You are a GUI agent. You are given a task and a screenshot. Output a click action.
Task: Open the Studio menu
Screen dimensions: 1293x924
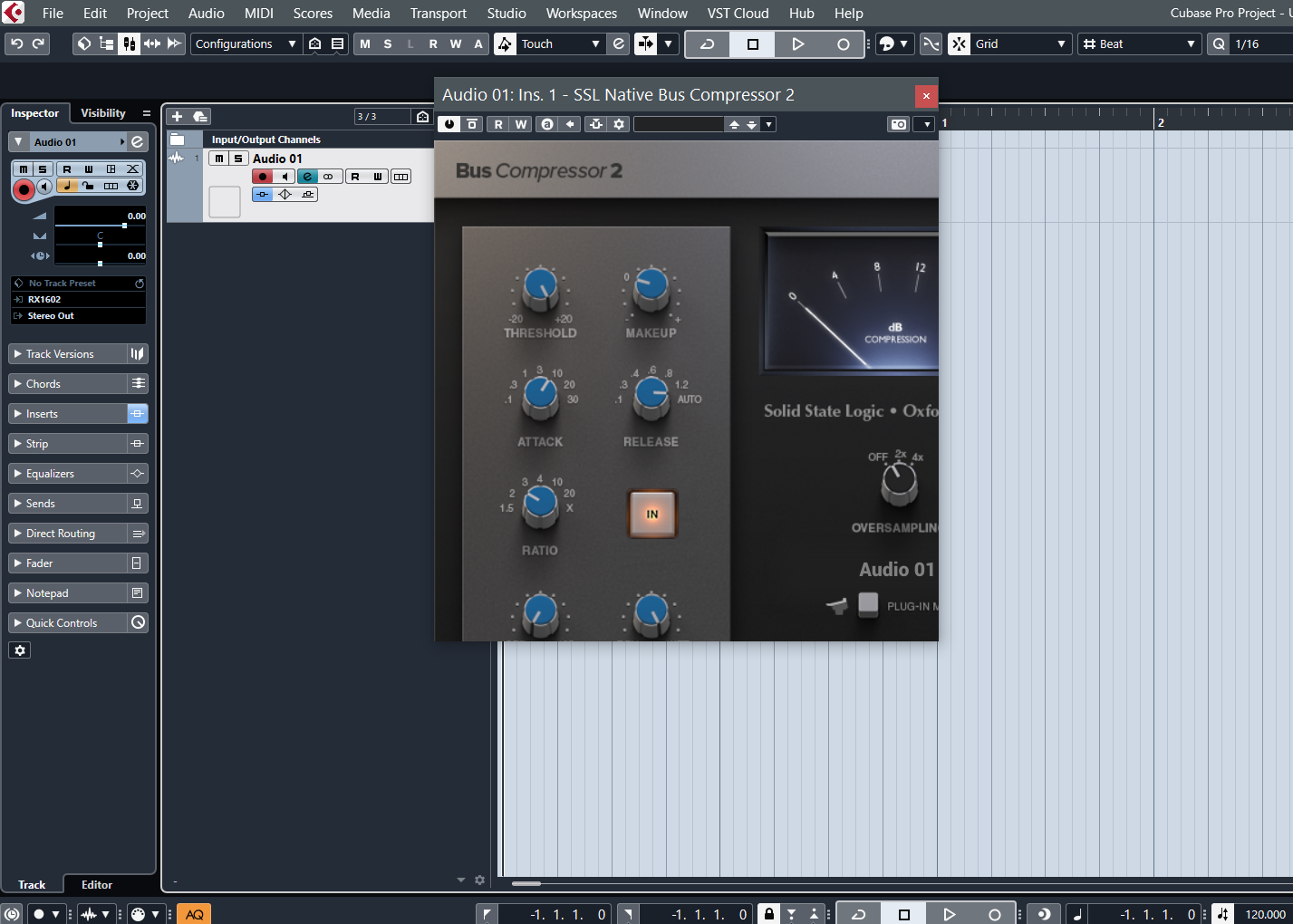tap(507, 14)
